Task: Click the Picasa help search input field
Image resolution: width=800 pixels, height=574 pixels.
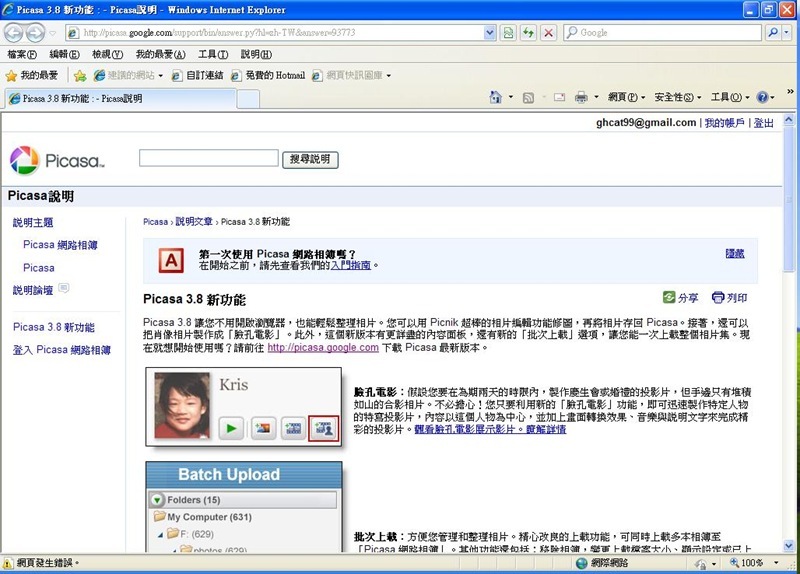Action: tap(207, 158)
